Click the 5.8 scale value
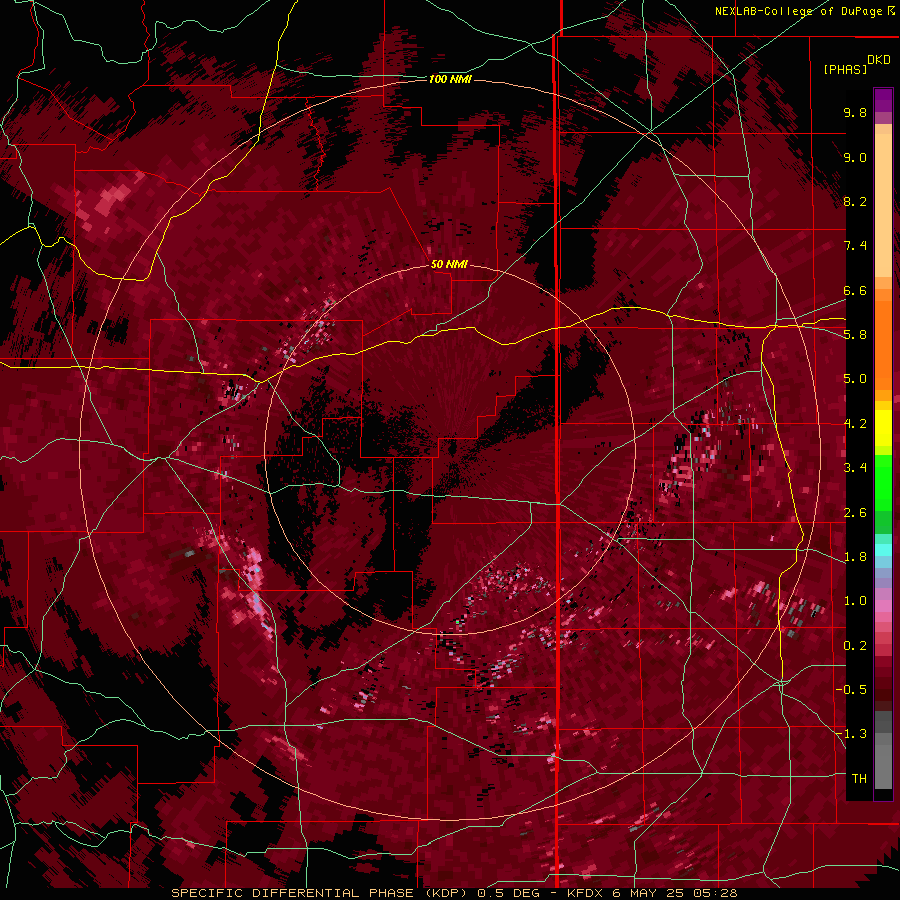This screenshot has height=900, width=900. click(x=855, y=335)
